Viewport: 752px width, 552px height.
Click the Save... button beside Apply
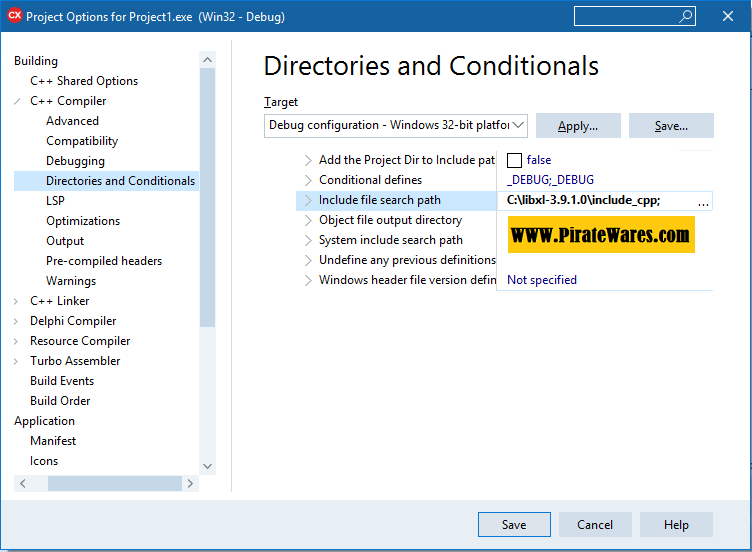pos(671,126)
